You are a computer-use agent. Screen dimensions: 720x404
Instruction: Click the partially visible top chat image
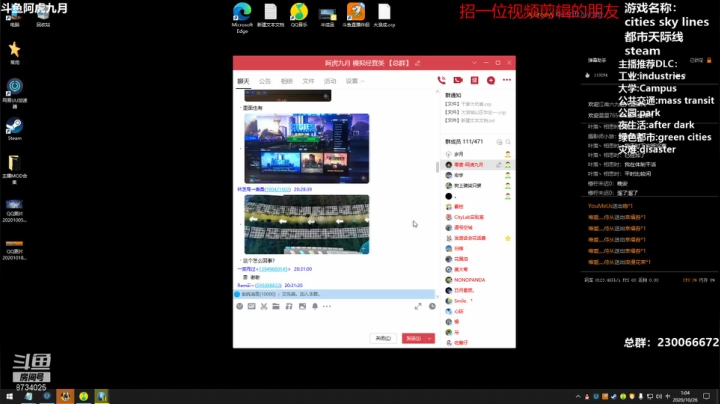(287, 95)
